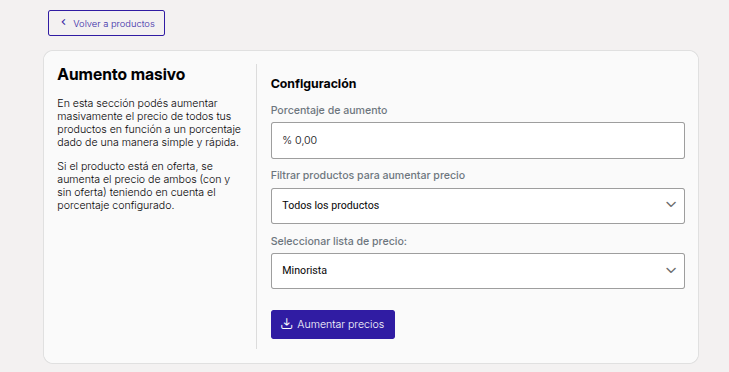Click the Todos los productos selected text
Image resolution: width=729 pixels, height=372 pixels.
click(x=331, y=206)
